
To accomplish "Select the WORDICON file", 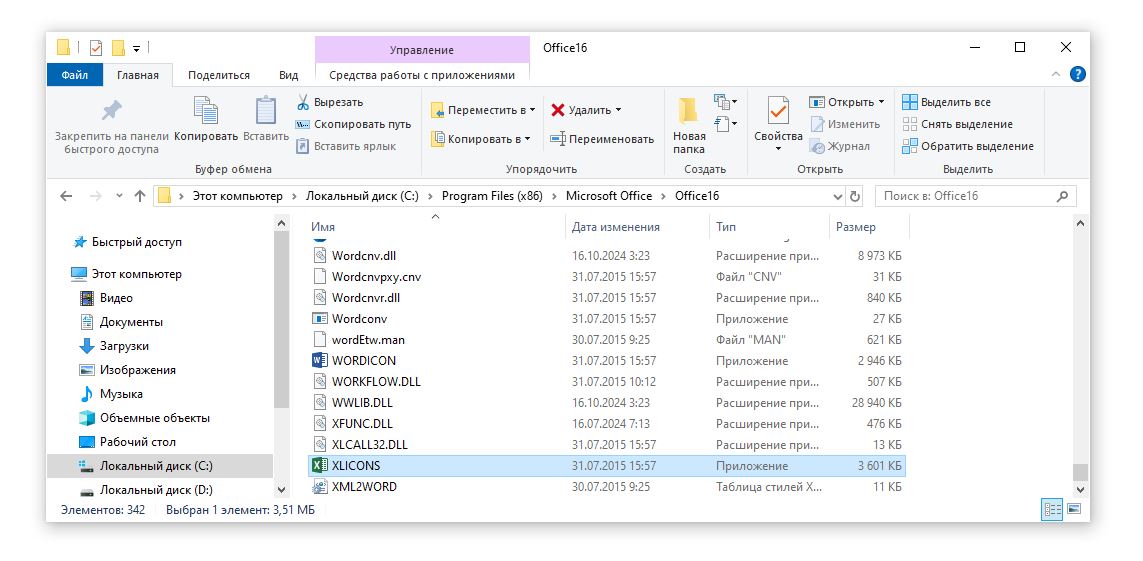I will pyautogui.click(x=606, y=361).
